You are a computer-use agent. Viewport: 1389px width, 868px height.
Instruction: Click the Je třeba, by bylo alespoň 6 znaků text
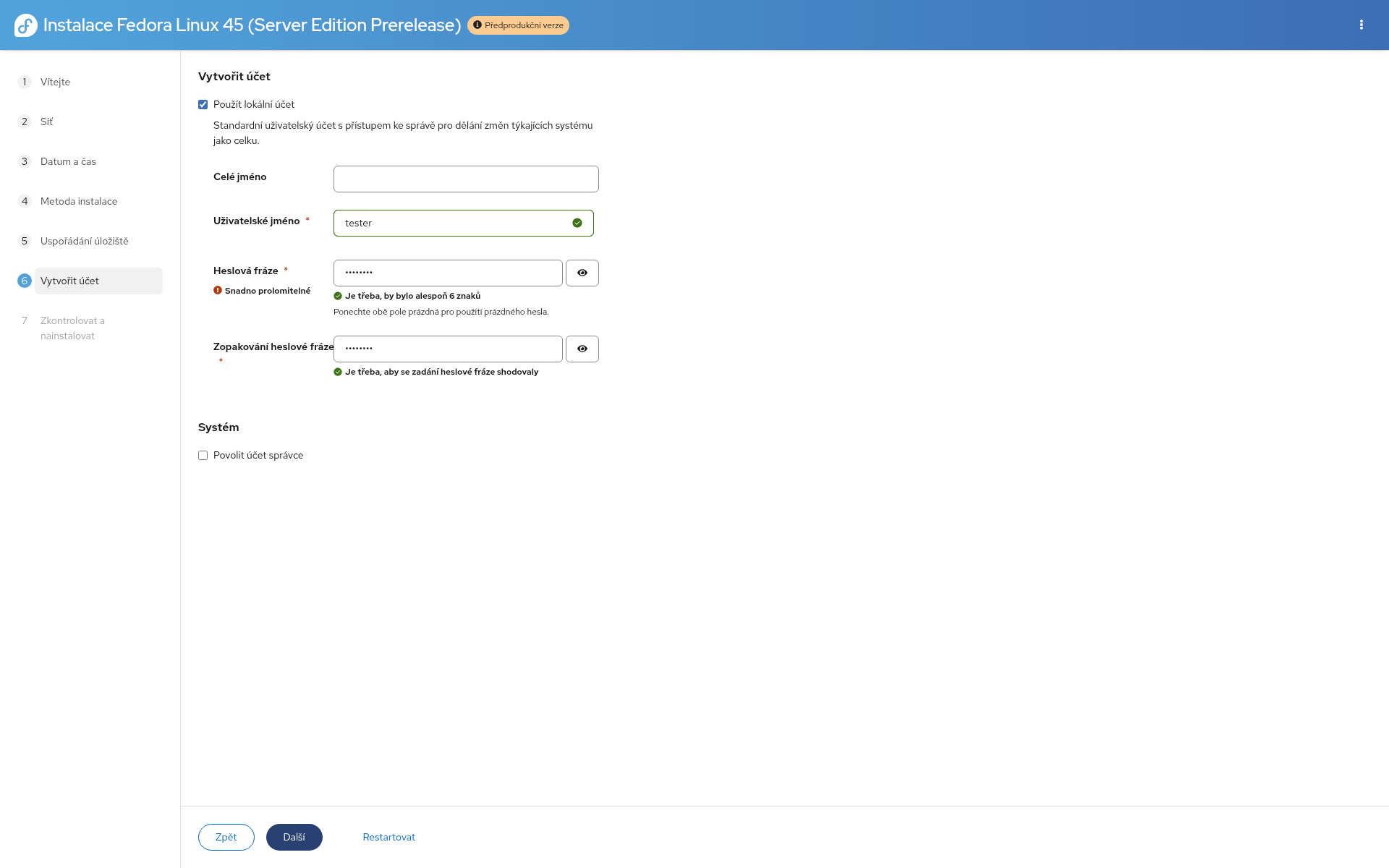coord(413,296)
